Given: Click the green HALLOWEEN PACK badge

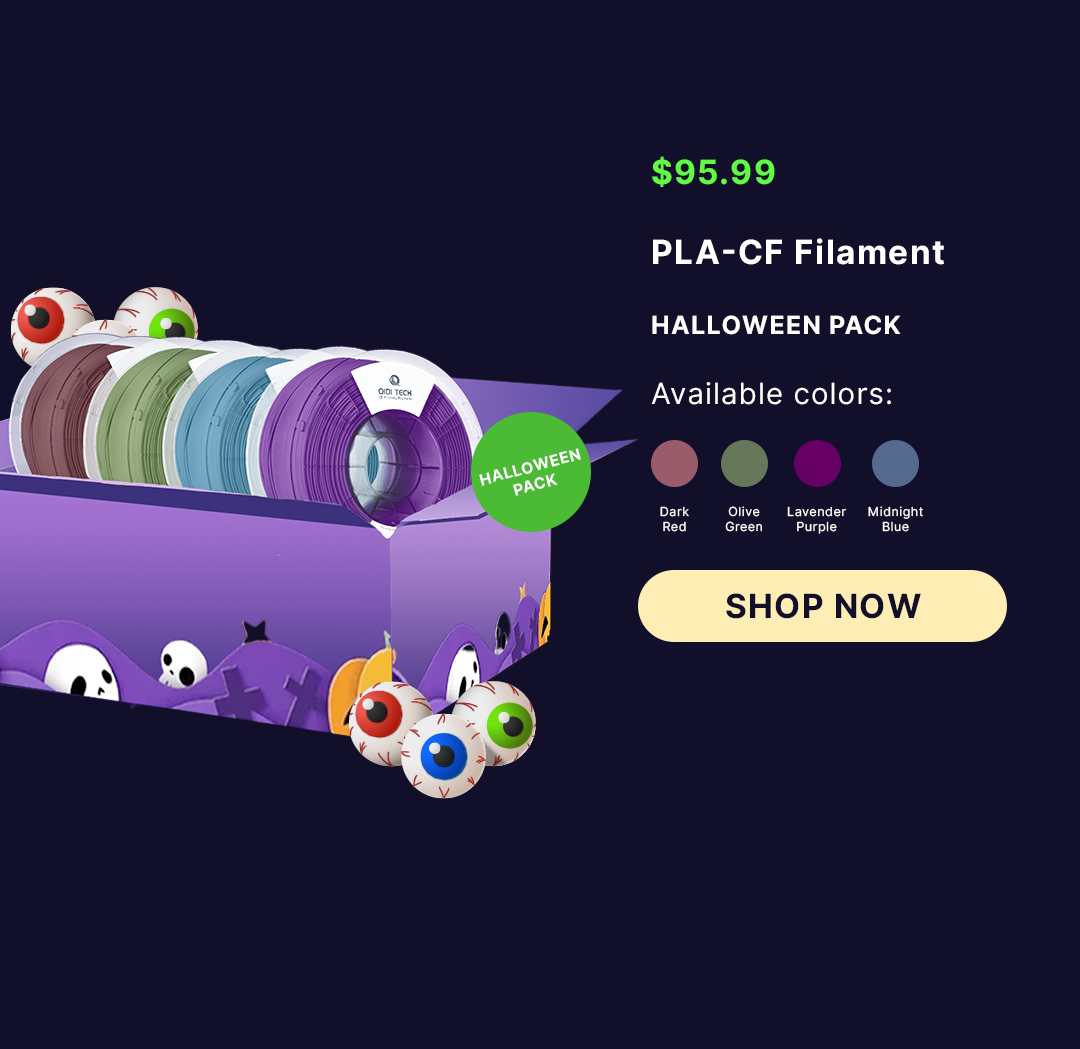Looking at the screenshot, I should click(x=531, y=472).
